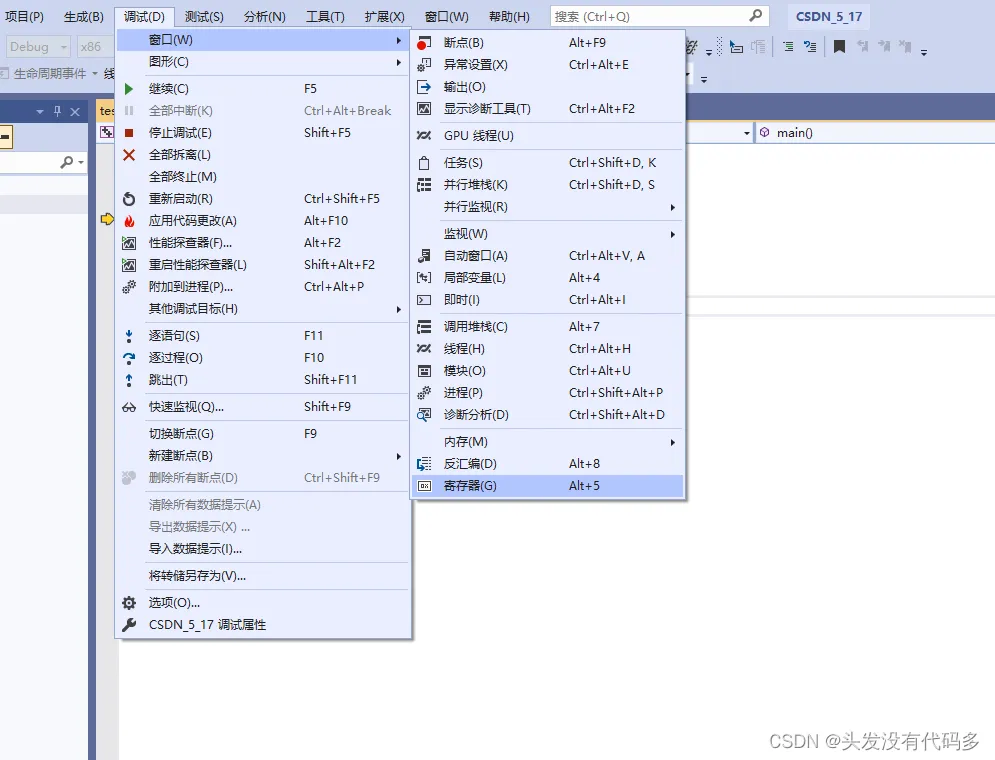The width and height of the screenshot is (995, 760).
Task: Select 将转储另存为(V)... entry
Action: coord(263,576)
